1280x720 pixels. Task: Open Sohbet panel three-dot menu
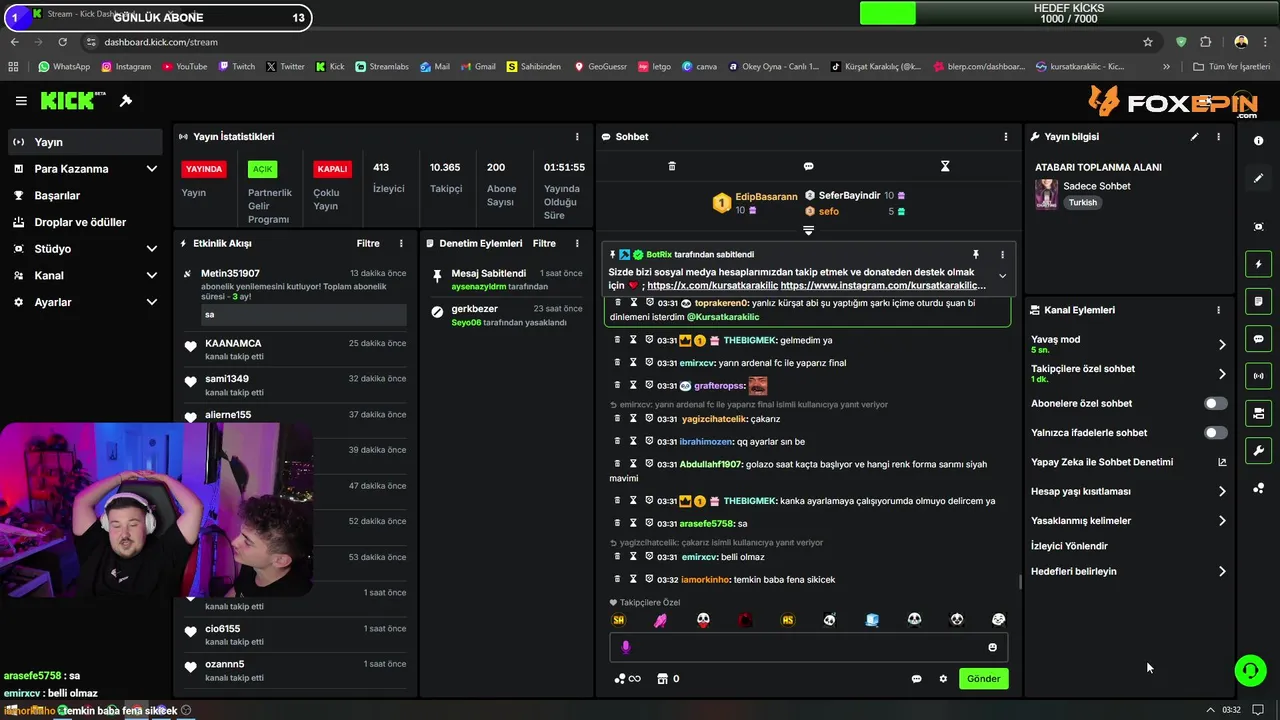coord(1006,136)
